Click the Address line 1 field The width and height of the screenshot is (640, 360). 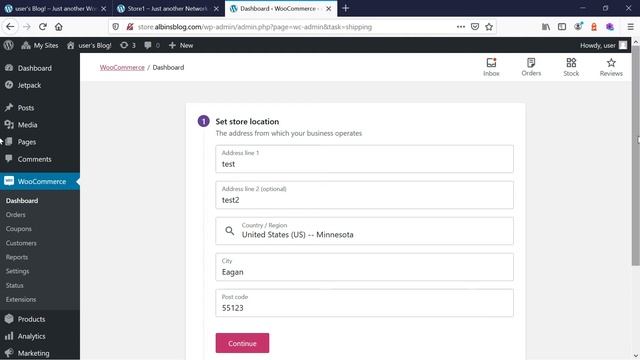(364, 159)
